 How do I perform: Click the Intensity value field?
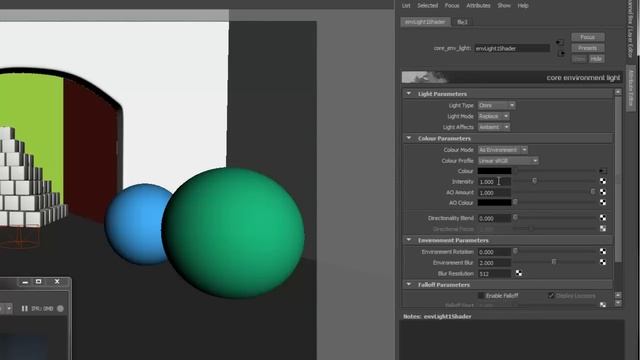494,182
